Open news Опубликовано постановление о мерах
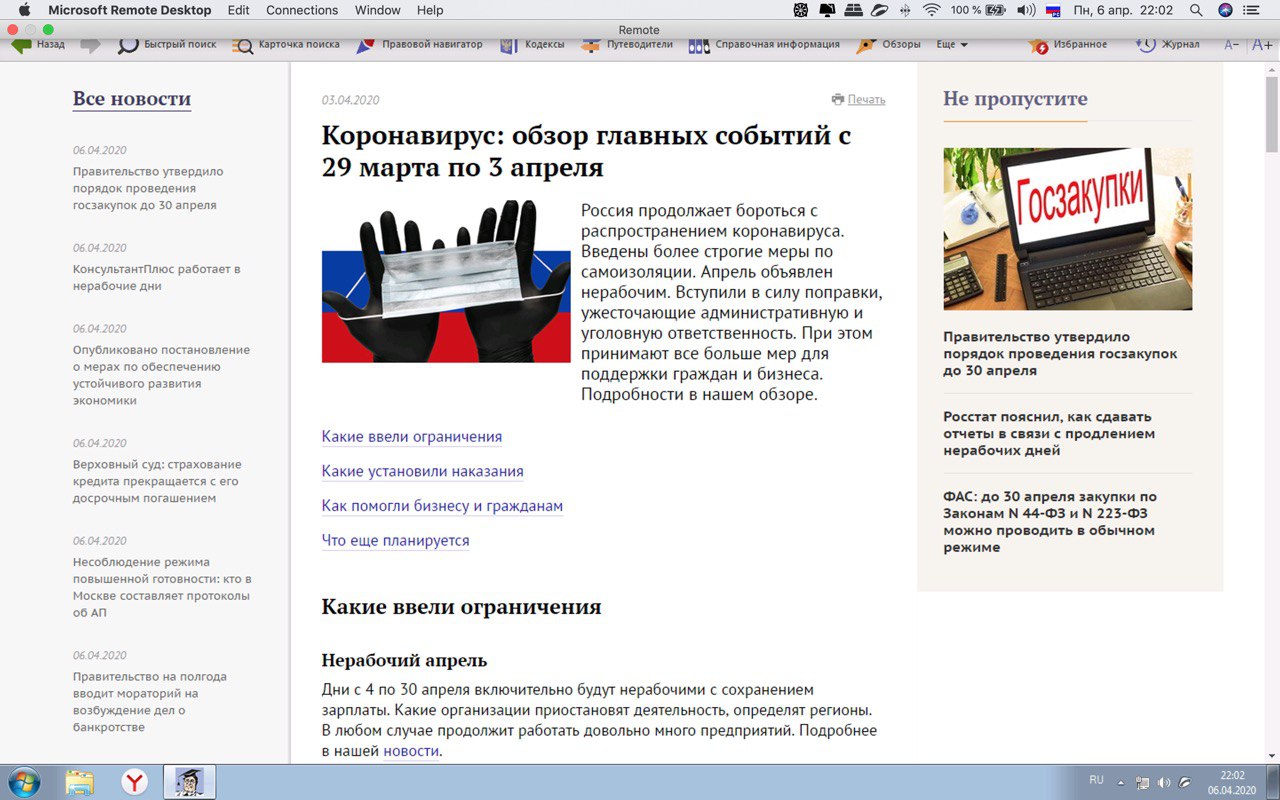This screenshot has height=800, width=1280. [x=161, y=375]
